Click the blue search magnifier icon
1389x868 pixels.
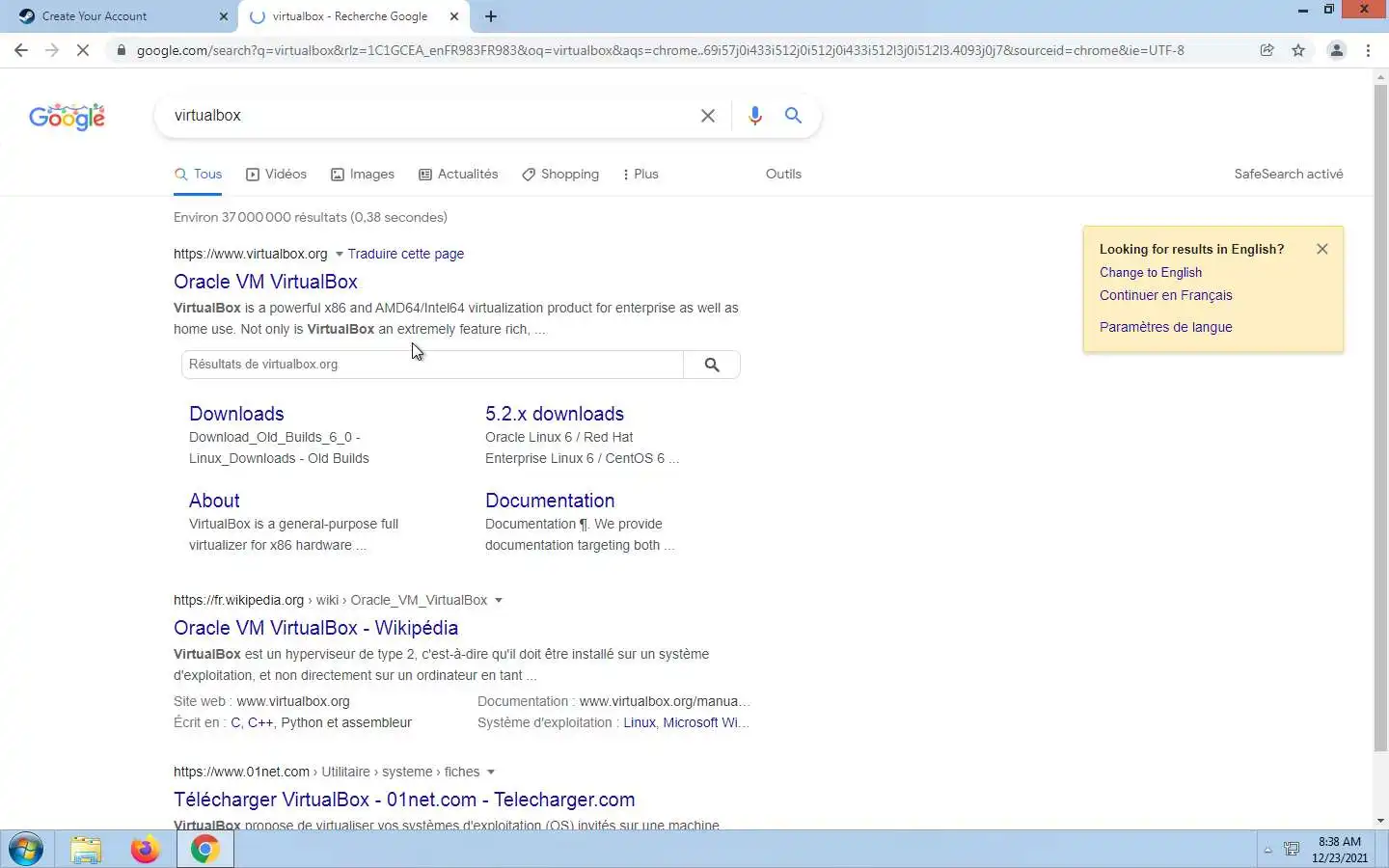tap(793, 116)
